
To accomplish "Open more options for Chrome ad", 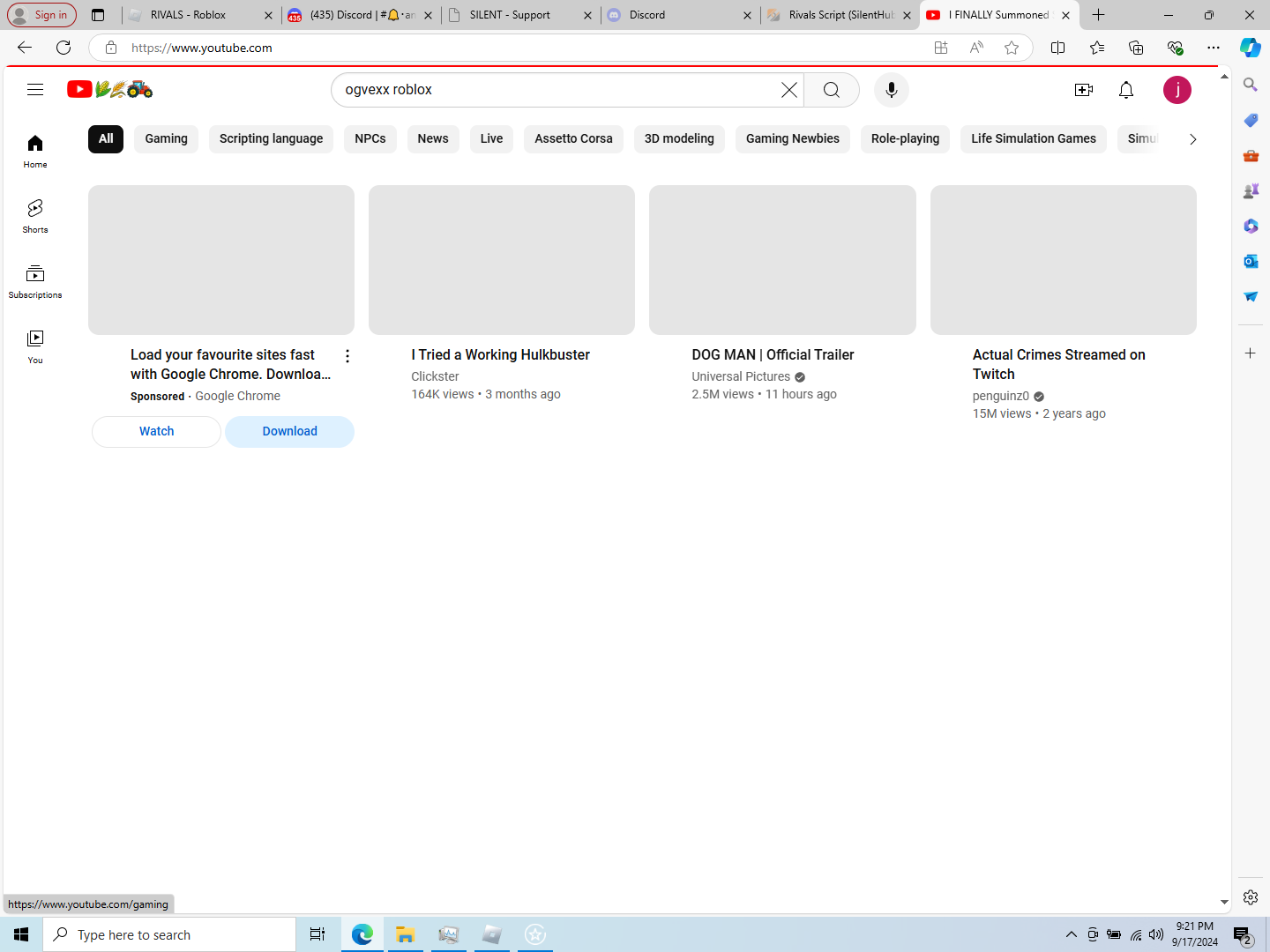I will 347,356.
